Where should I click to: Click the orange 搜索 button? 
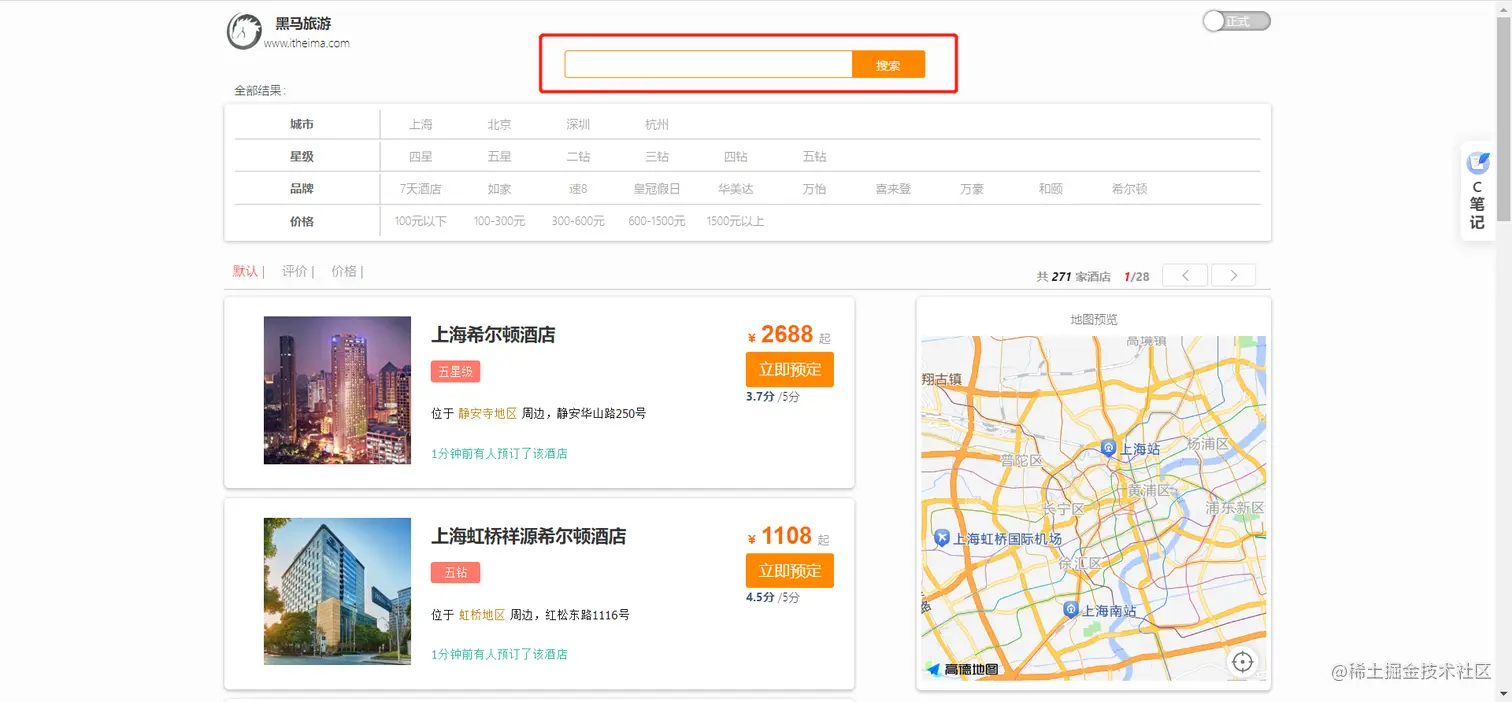pyautogui.click(x=888, y=65)
